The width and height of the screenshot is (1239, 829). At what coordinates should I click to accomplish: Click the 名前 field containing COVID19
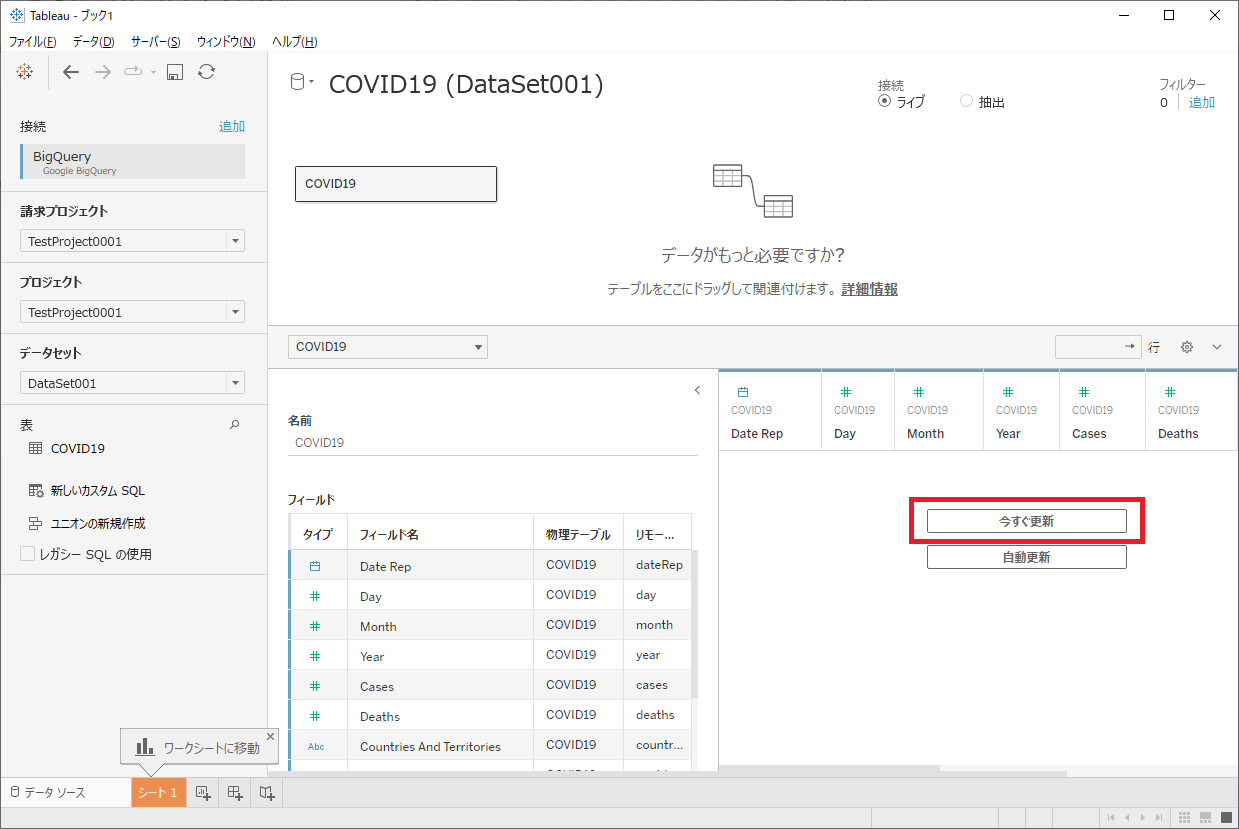(x=492, y=442)
